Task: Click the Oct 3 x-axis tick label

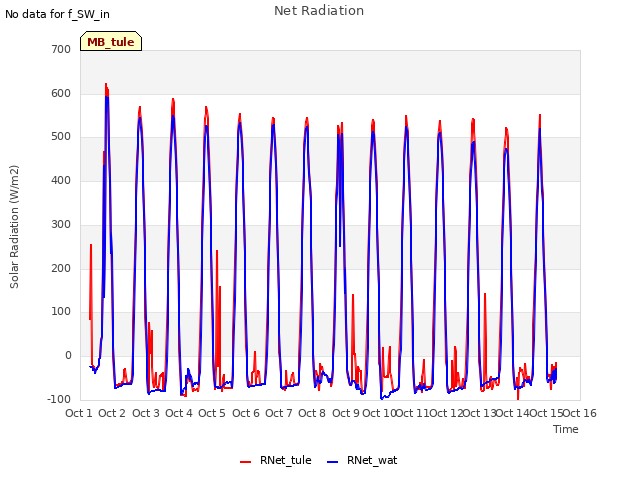Action: (x=146, y=413)
